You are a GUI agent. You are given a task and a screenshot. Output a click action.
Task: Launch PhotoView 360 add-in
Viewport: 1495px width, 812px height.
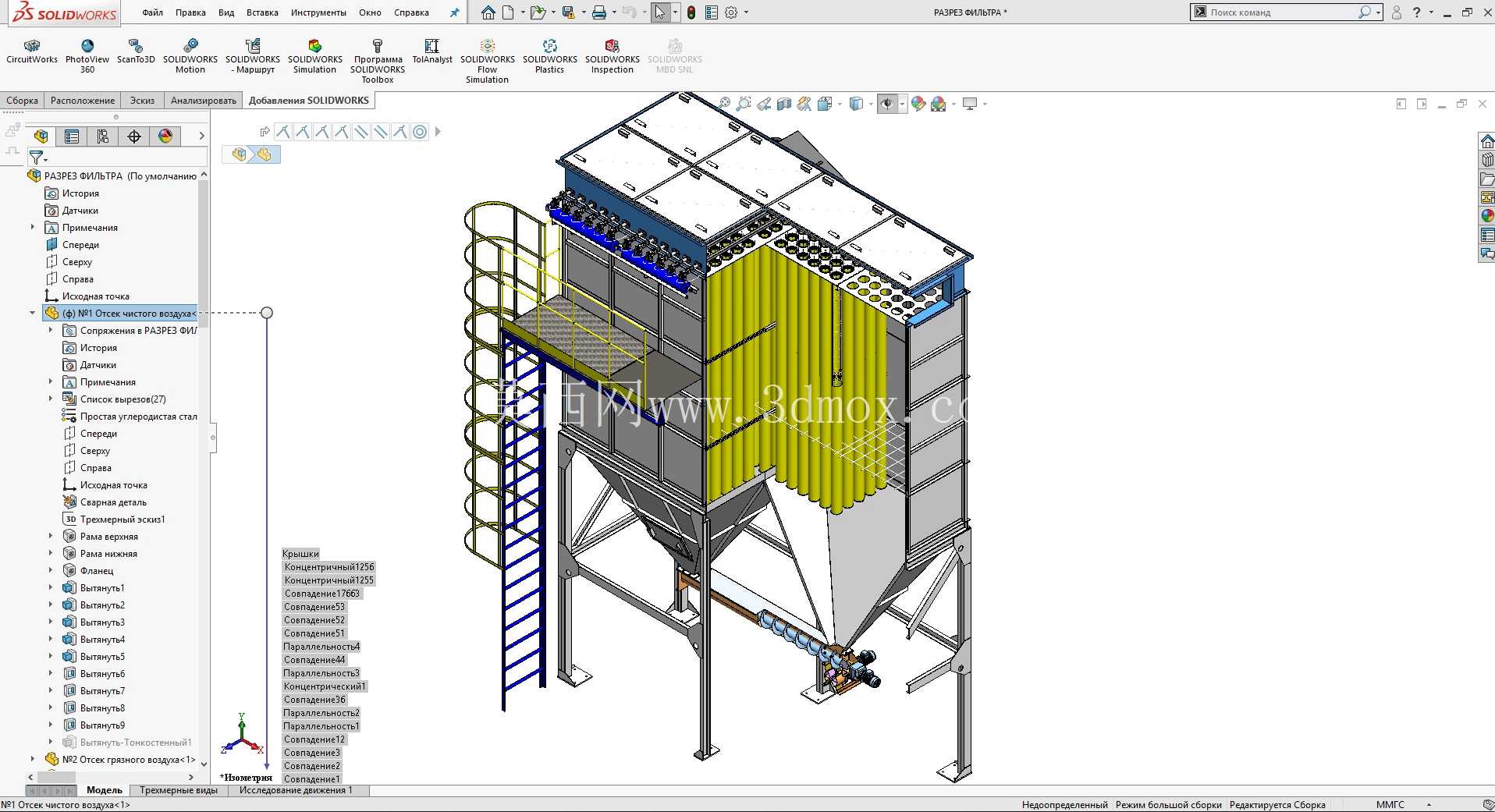pos(87,56)
